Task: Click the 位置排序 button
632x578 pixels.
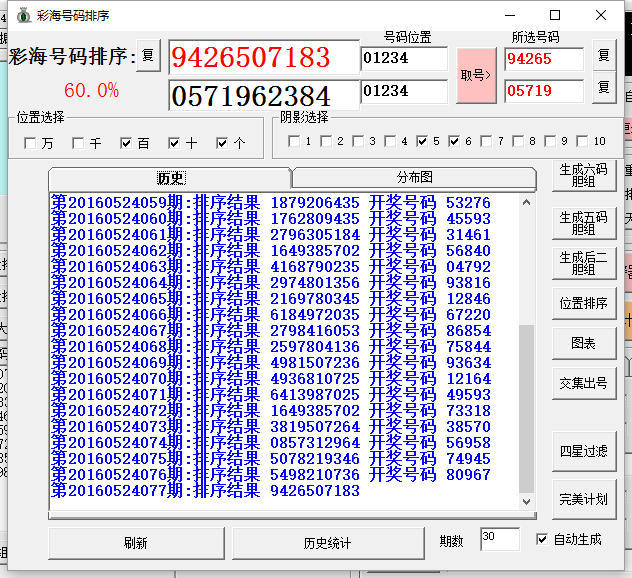Action: pos(583,303)
